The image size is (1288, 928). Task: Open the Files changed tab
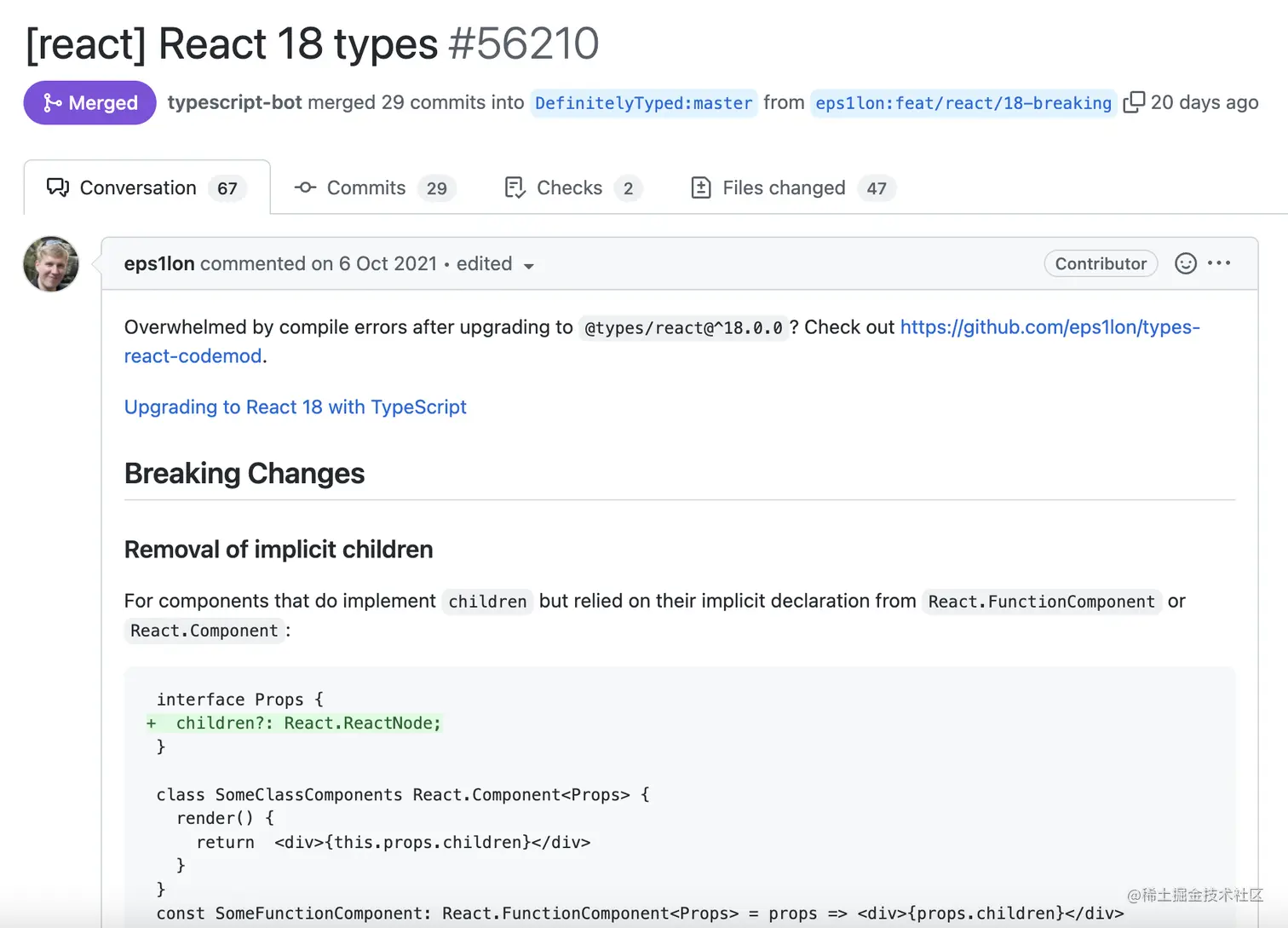click(792, 187)
